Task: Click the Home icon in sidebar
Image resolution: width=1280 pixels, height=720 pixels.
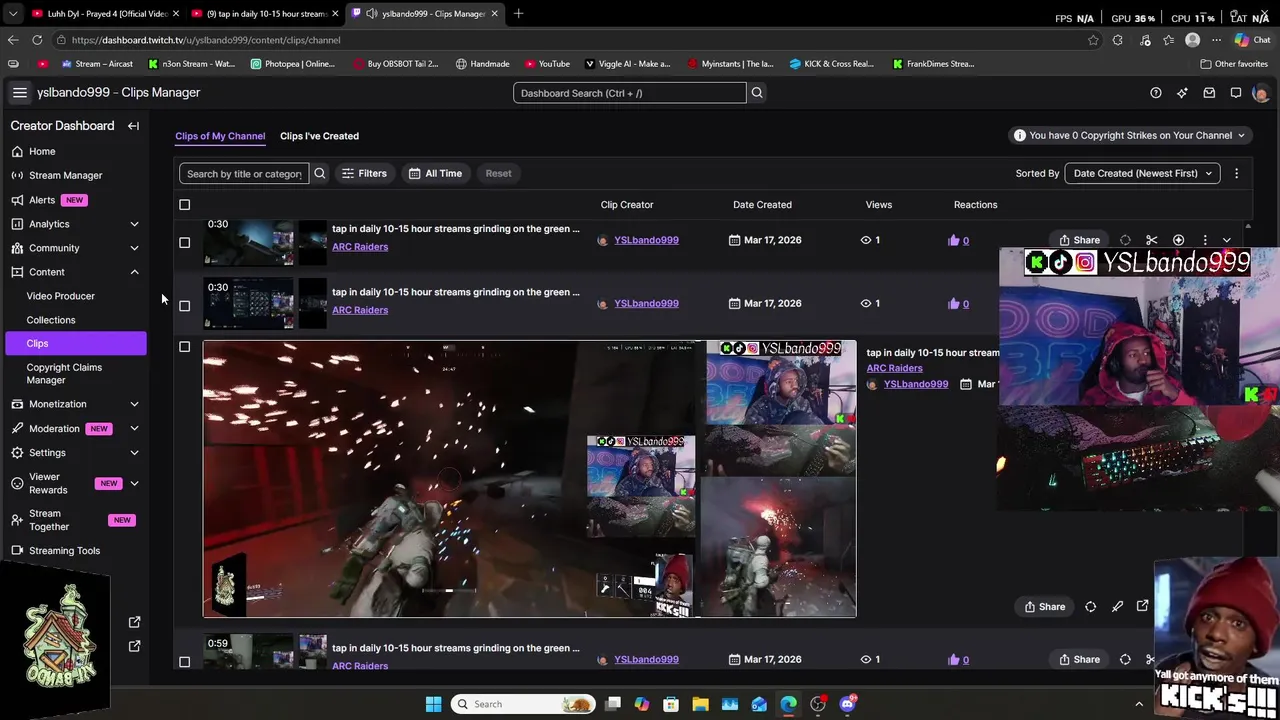Action: click(x=17, y=151)
